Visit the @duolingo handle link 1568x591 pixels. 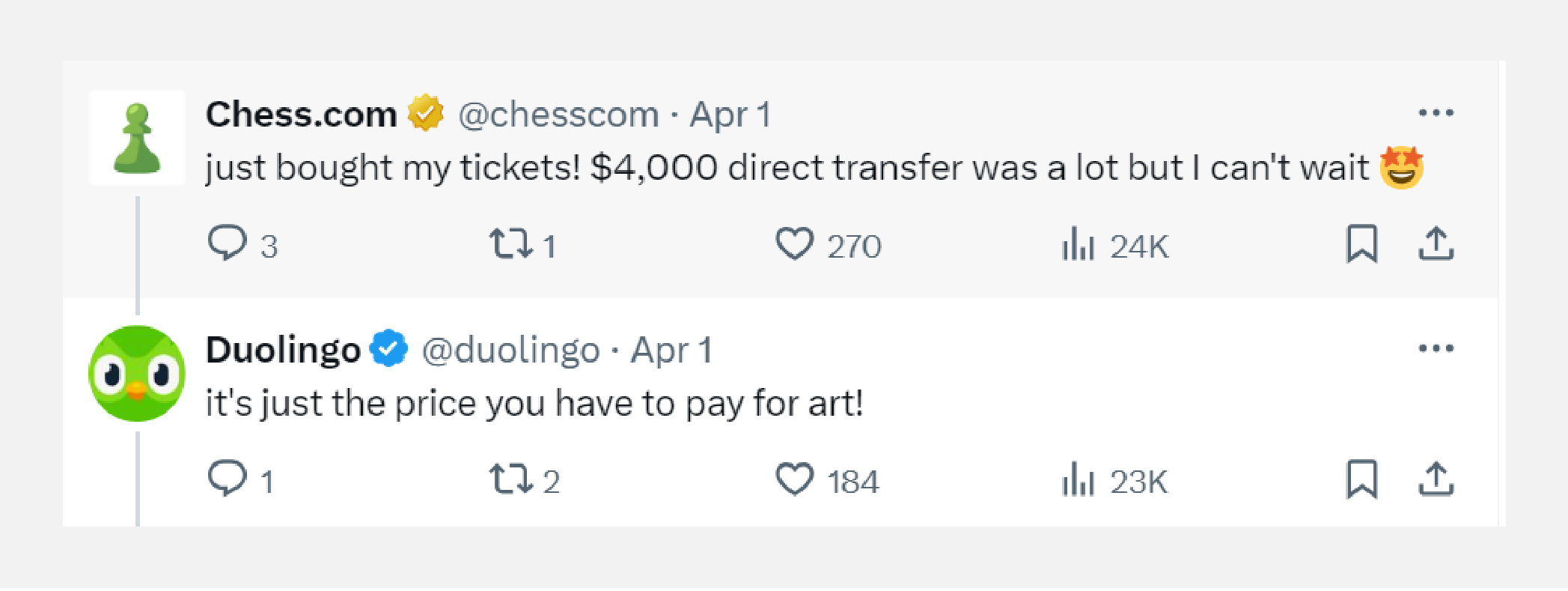[x=510, y=350]
